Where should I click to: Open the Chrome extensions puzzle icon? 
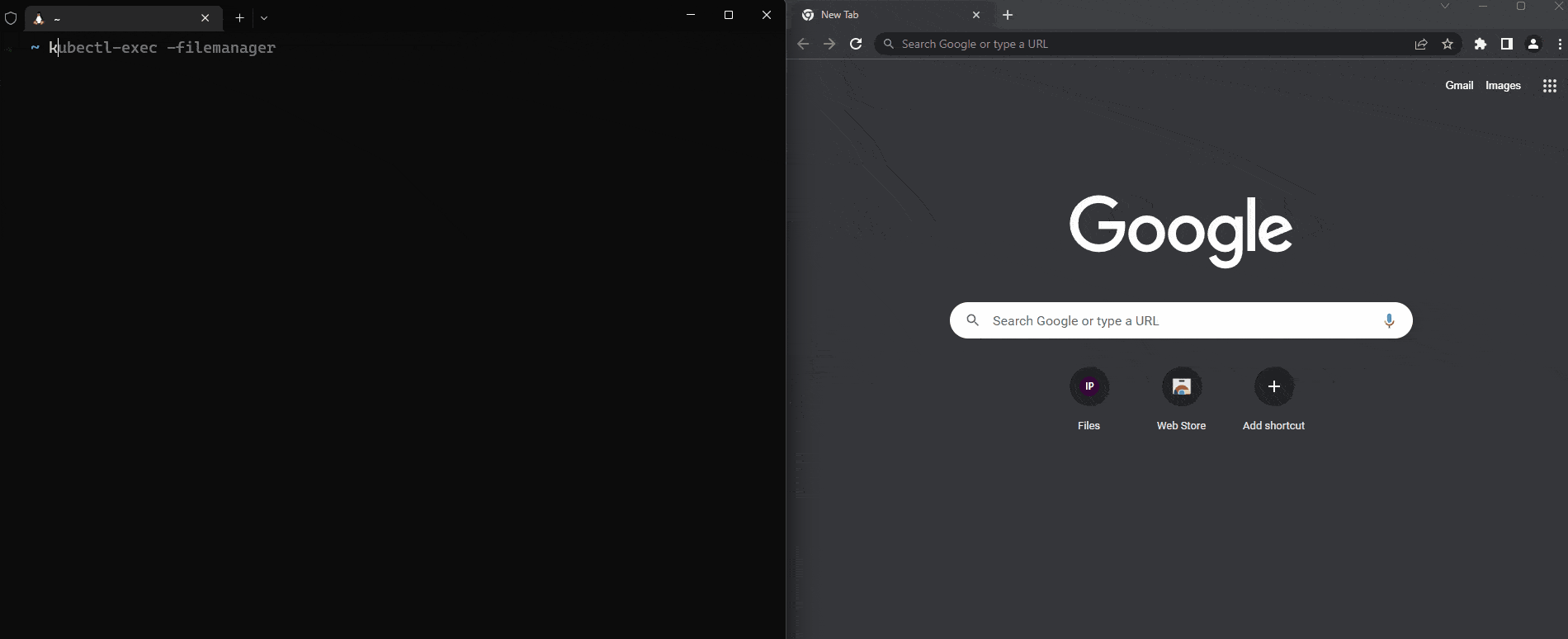click(1481, 45)
